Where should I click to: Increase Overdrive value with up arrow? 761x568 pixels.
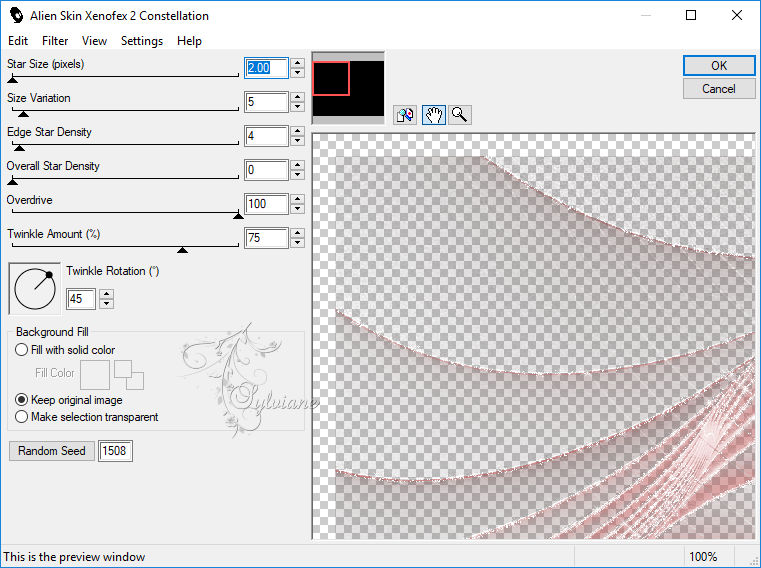tap(298, 199)
